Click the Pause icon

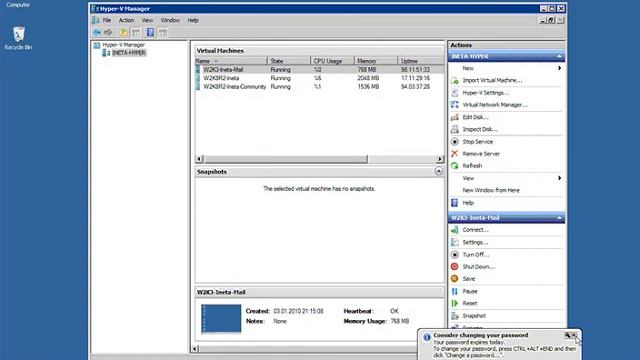(455, 291)
